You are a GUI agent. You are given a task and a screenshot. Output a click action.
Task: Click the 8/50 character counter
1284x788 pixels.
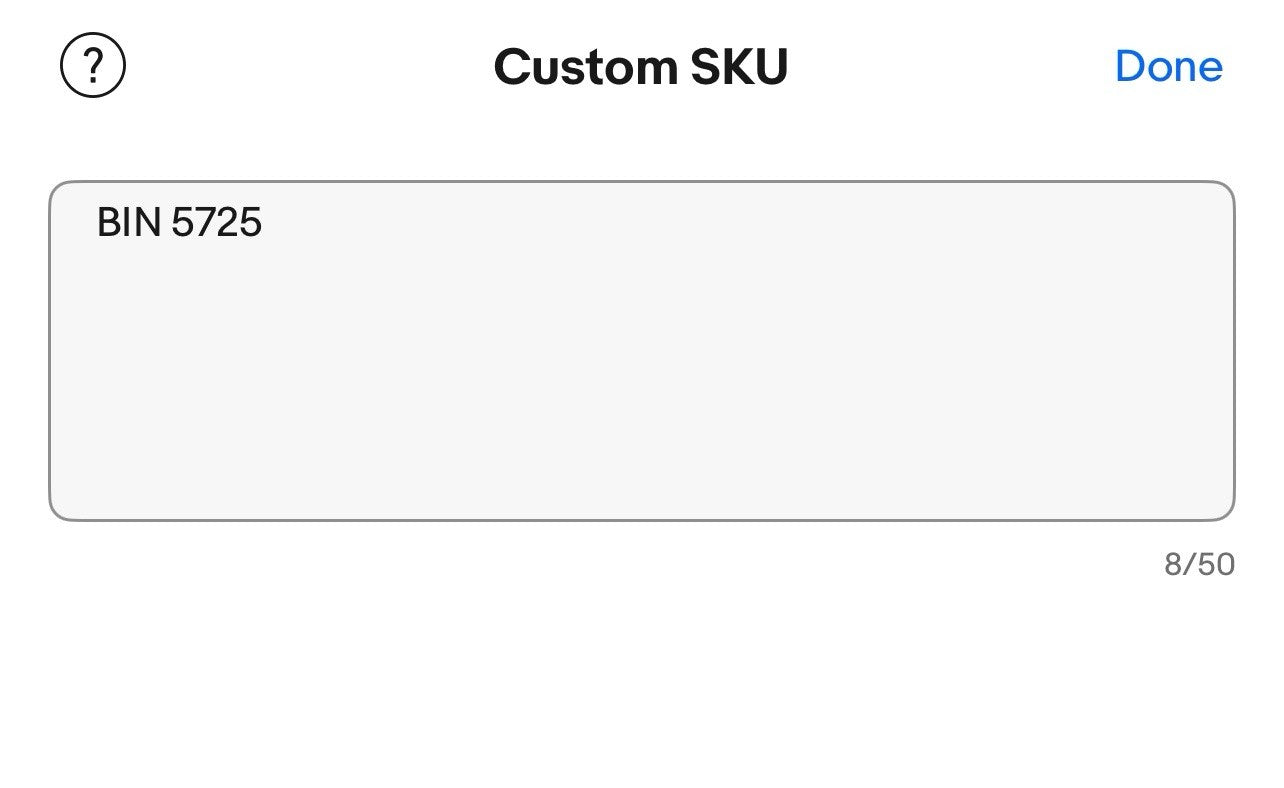click(1199, 565)
